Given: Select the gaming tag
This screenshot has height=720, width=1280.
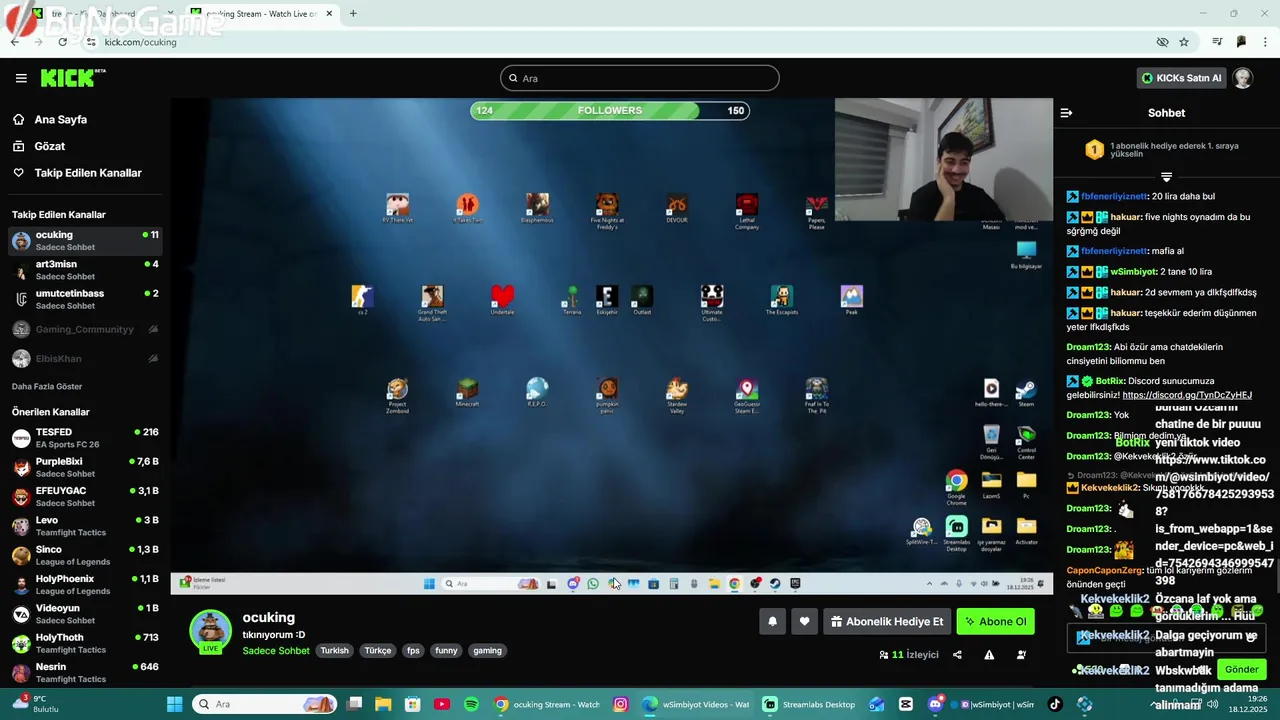Looking at the screenshot, I should pos(488,651).
